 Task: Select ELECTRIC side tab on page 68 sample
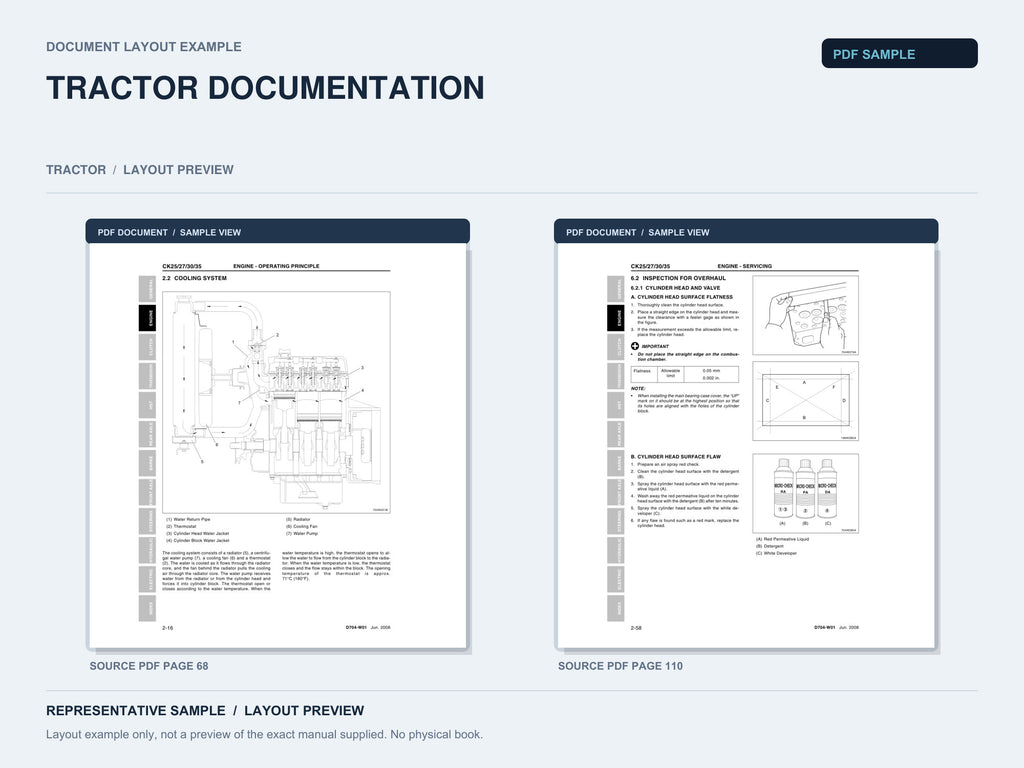pyautogui.click(x=148, y=579)
